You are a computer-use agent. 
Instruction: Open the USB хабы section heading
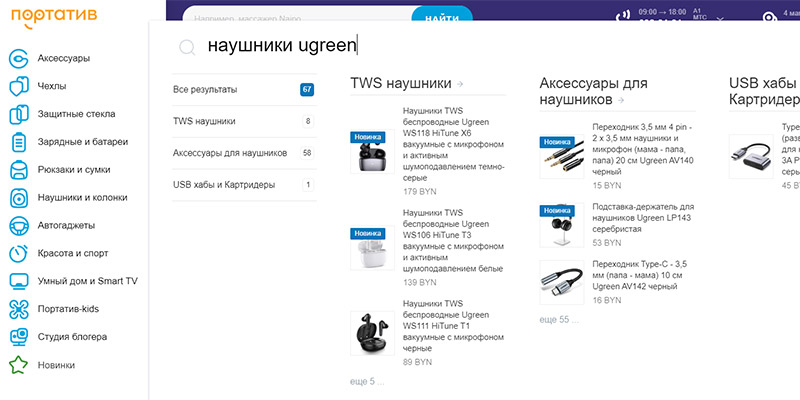click(764, 91)
